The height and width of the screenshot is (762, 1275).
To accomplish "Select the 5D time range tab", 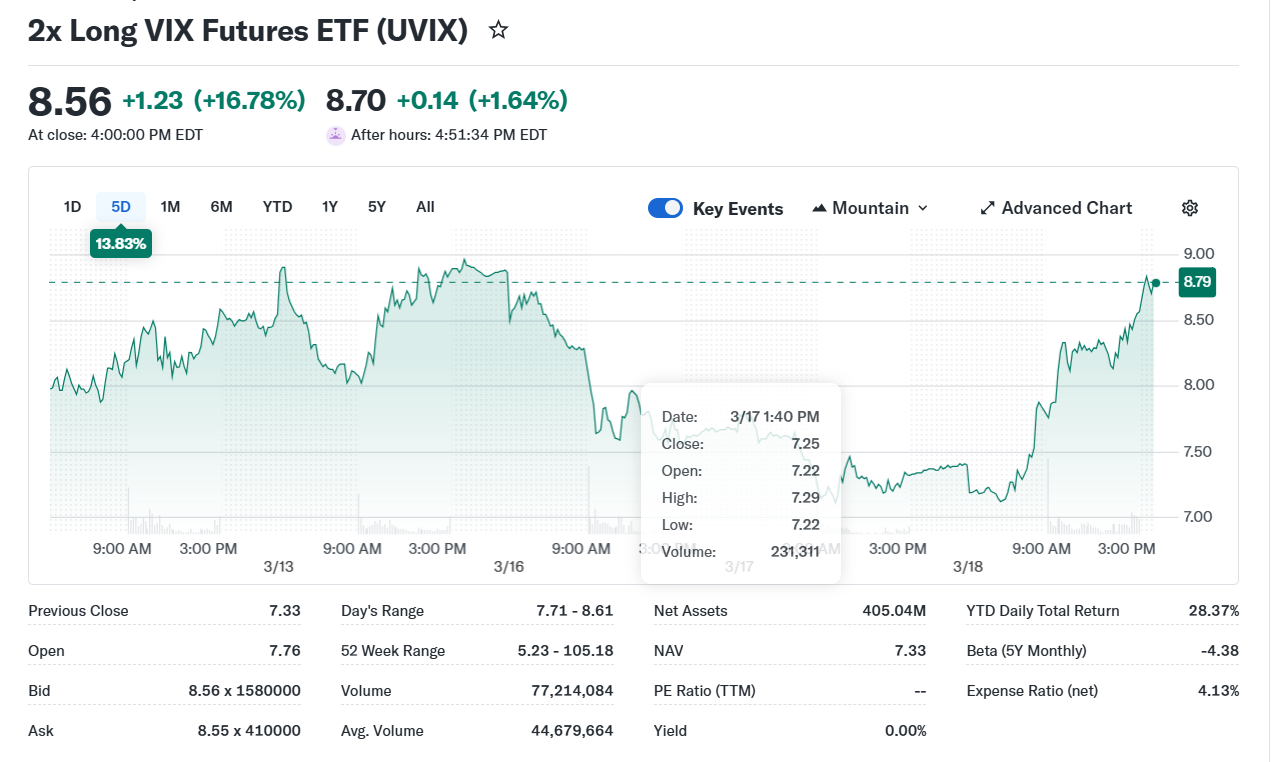I will pyautogui.click(x=121, y=207).
